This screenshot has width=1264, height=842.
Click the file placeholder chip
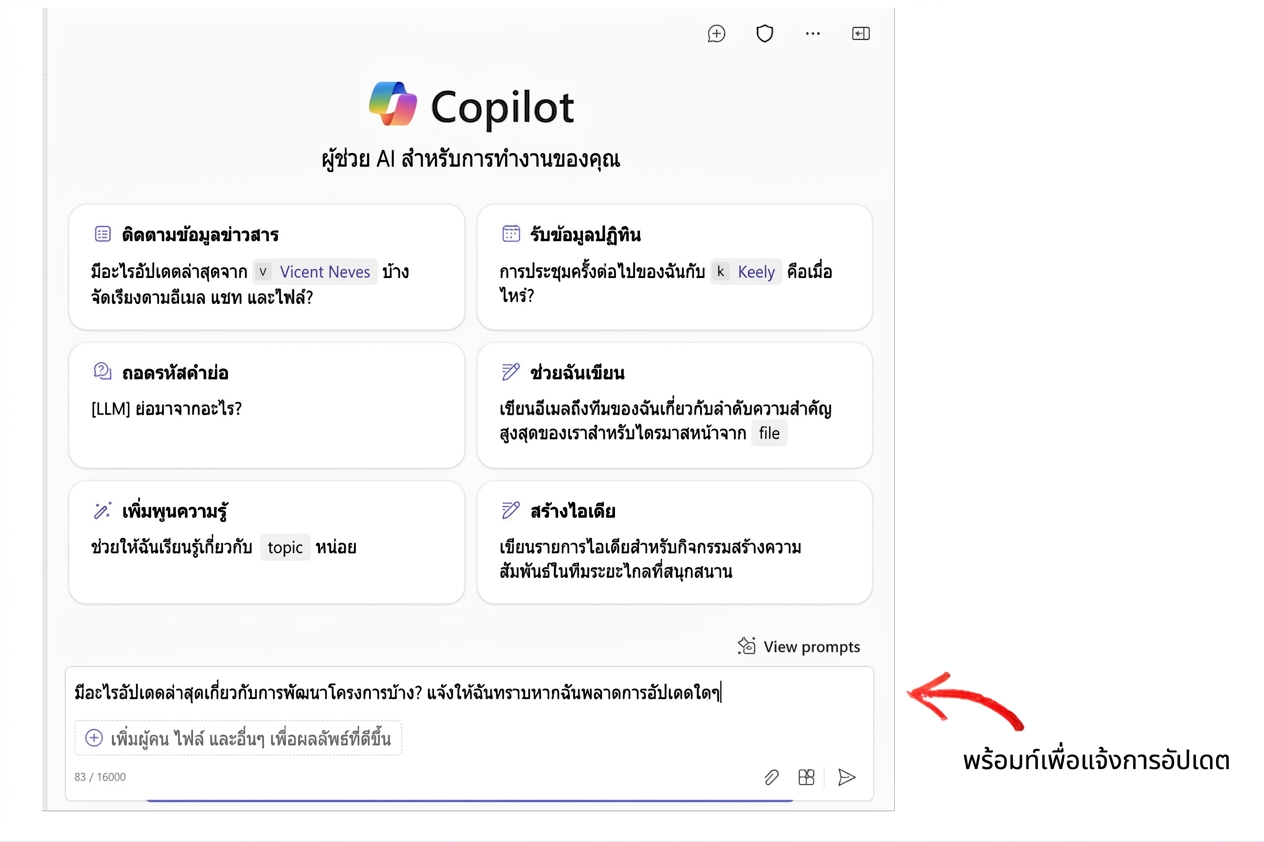click(769, 433)
